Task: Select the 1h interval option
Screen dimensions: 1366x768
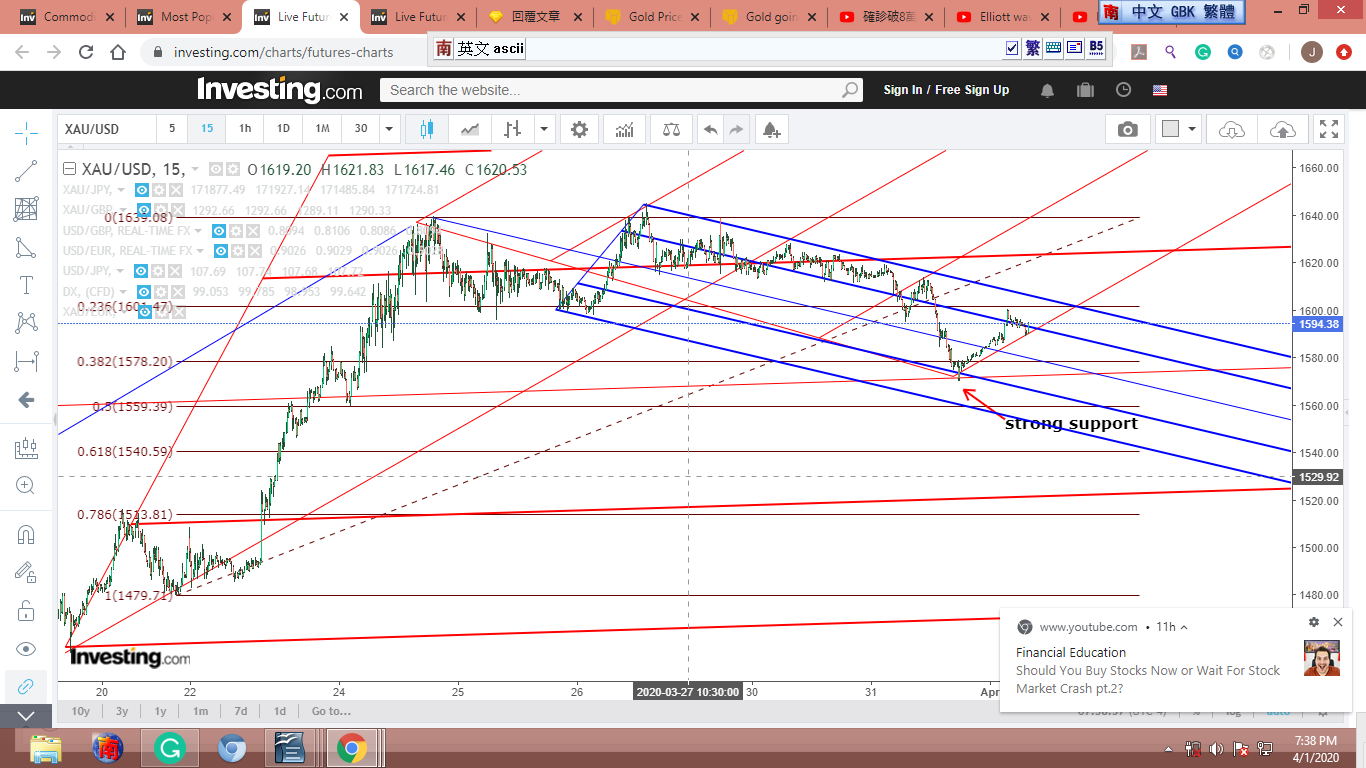Action: [245, 129]
